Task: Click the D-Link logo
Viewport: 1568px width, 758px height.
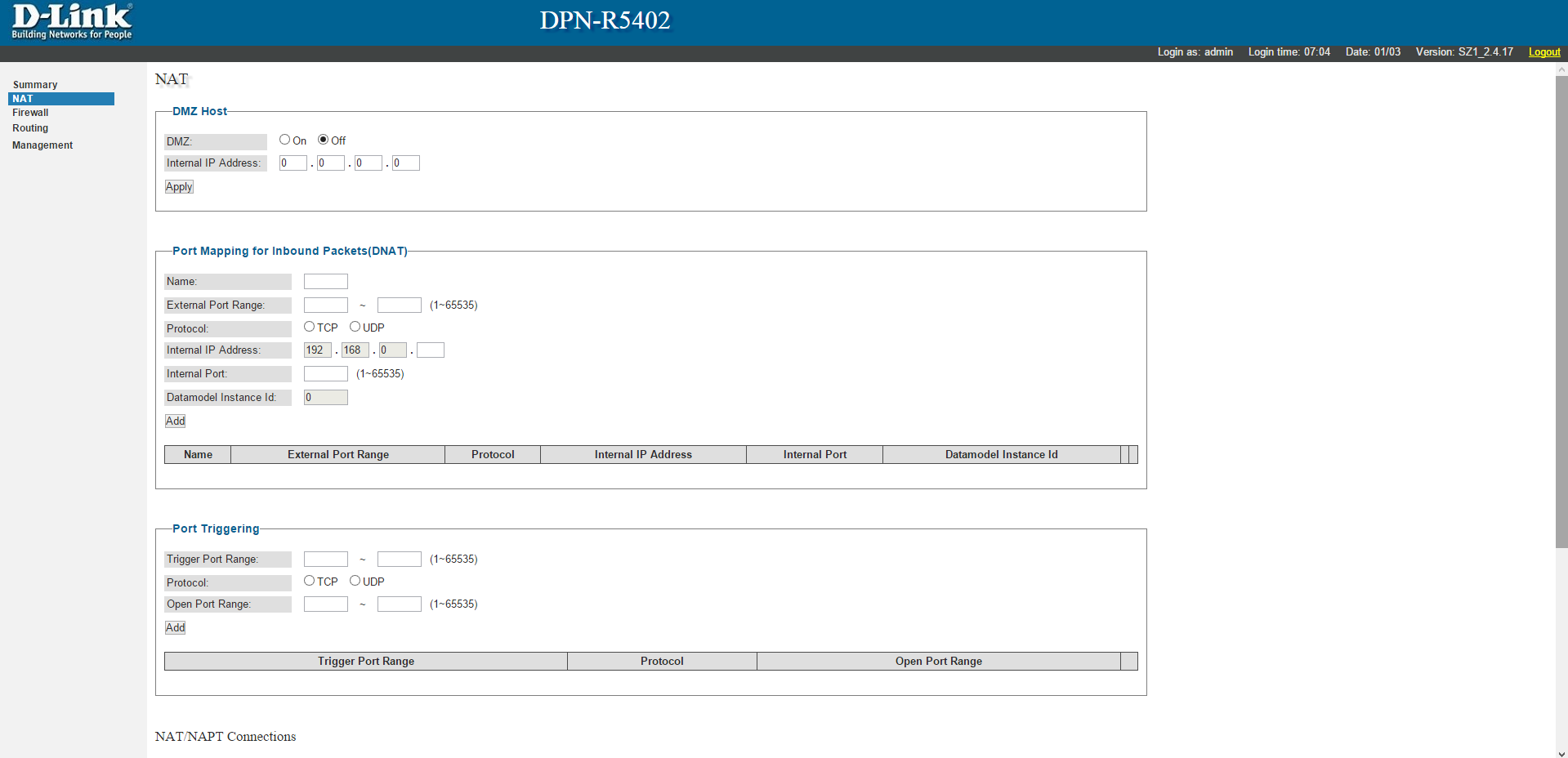Action: click(x=72, y=21)
